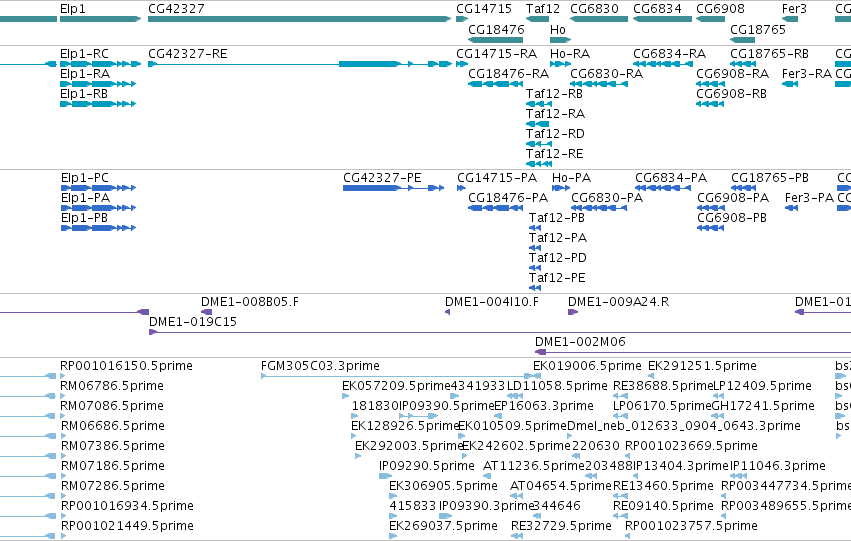Click the EK291251.5prime EST label
The height and width of the screenshot is (541, 851).
click(702, 366)
